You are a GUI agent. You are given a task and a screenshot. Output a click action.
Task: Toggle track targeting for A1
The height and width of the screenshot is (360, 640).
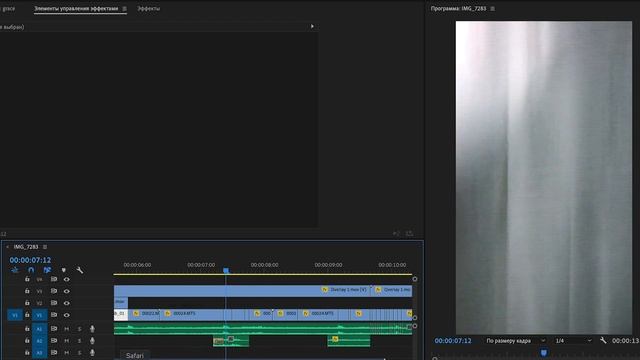39,329
